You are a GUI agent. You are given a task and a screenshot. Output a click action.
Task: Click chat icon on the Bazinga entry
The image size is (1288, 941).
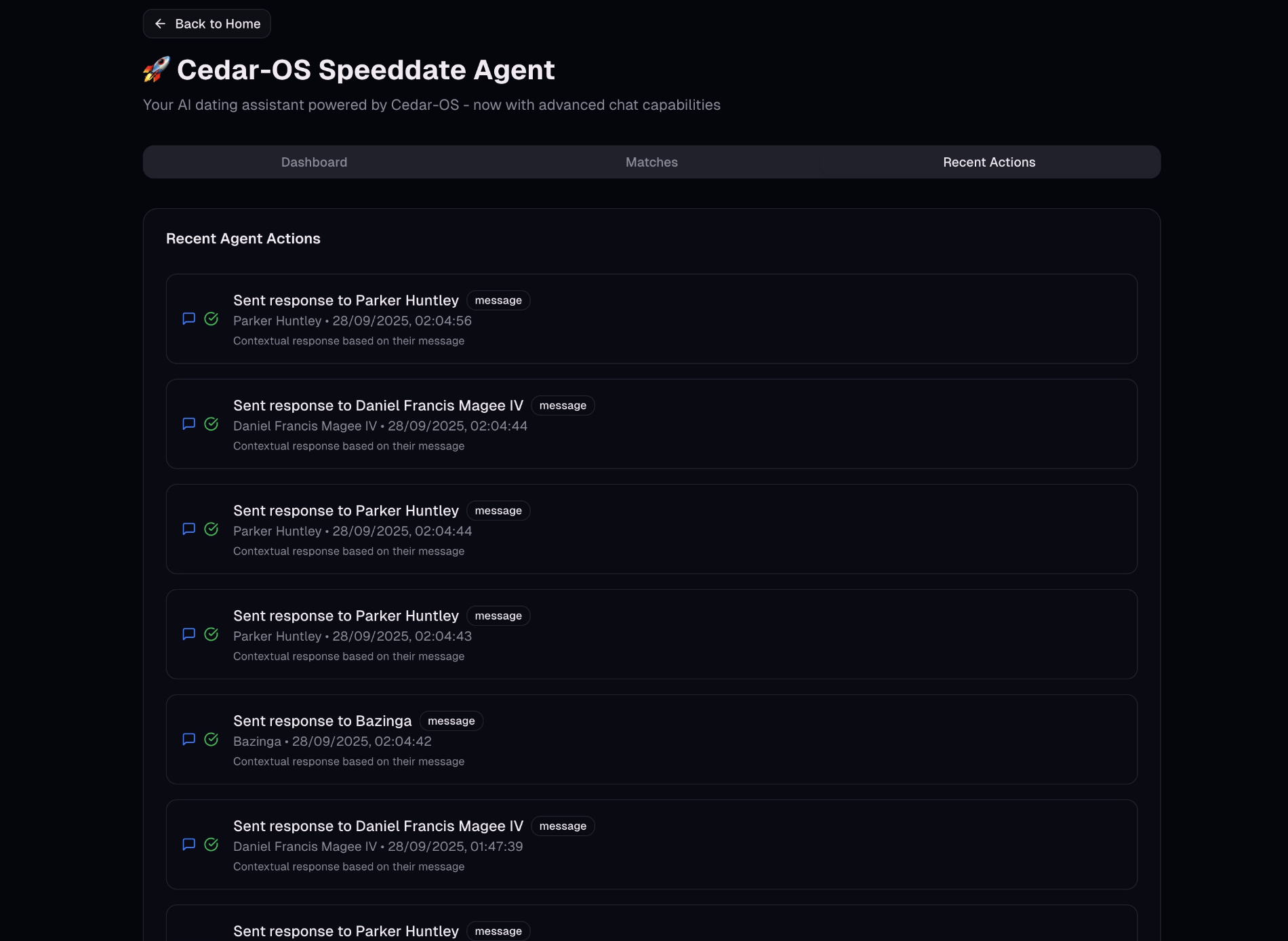(x=189, y=739)
